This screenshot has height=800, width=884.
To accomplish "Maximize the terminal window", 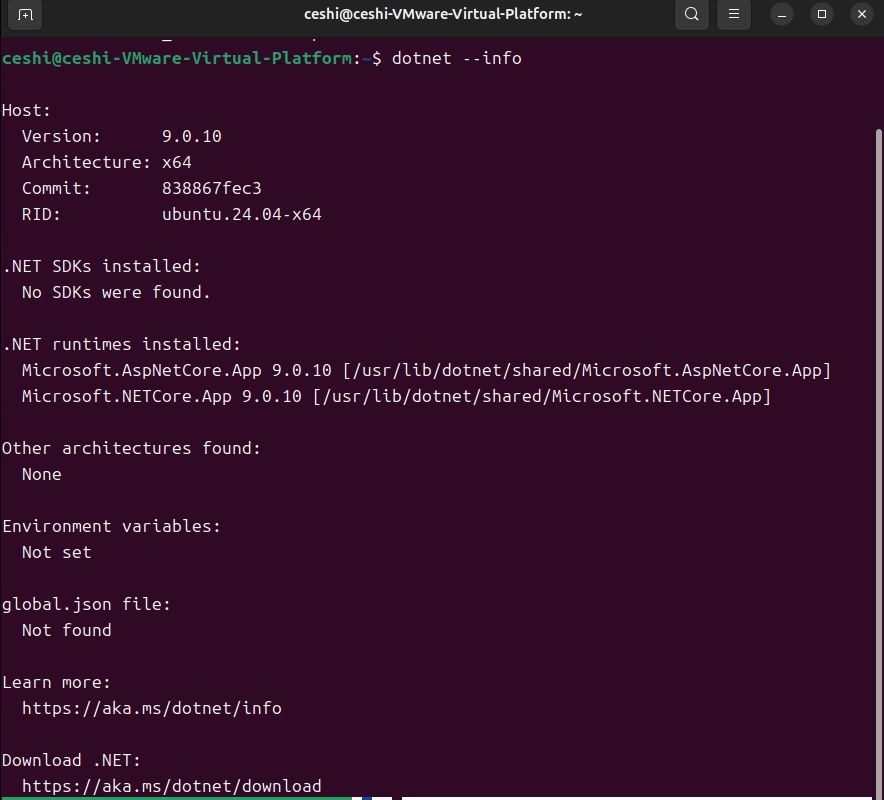I will click(x=822, y=15).
